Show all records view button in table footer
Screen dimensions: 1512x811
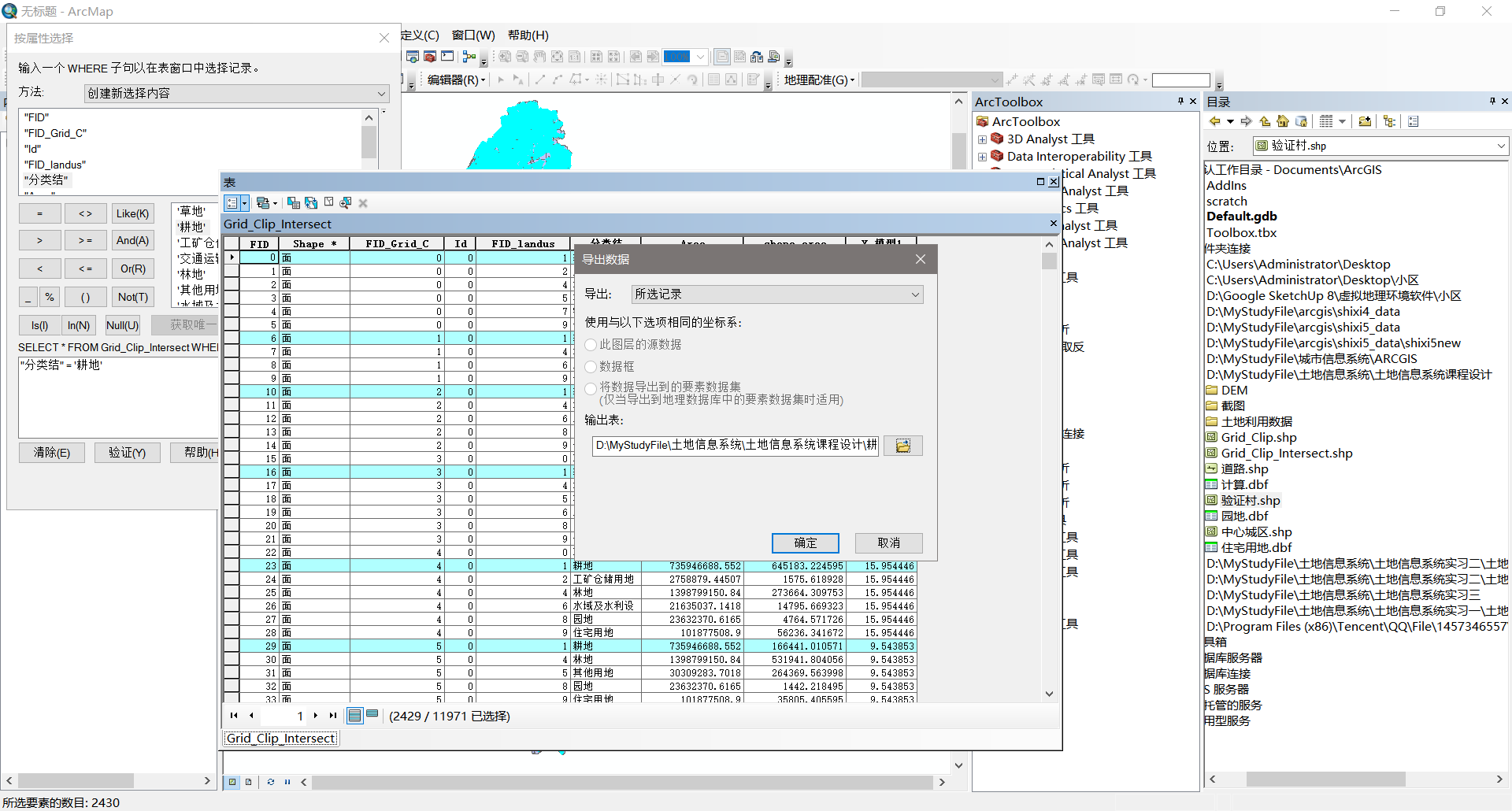click(x=354, y=716)
